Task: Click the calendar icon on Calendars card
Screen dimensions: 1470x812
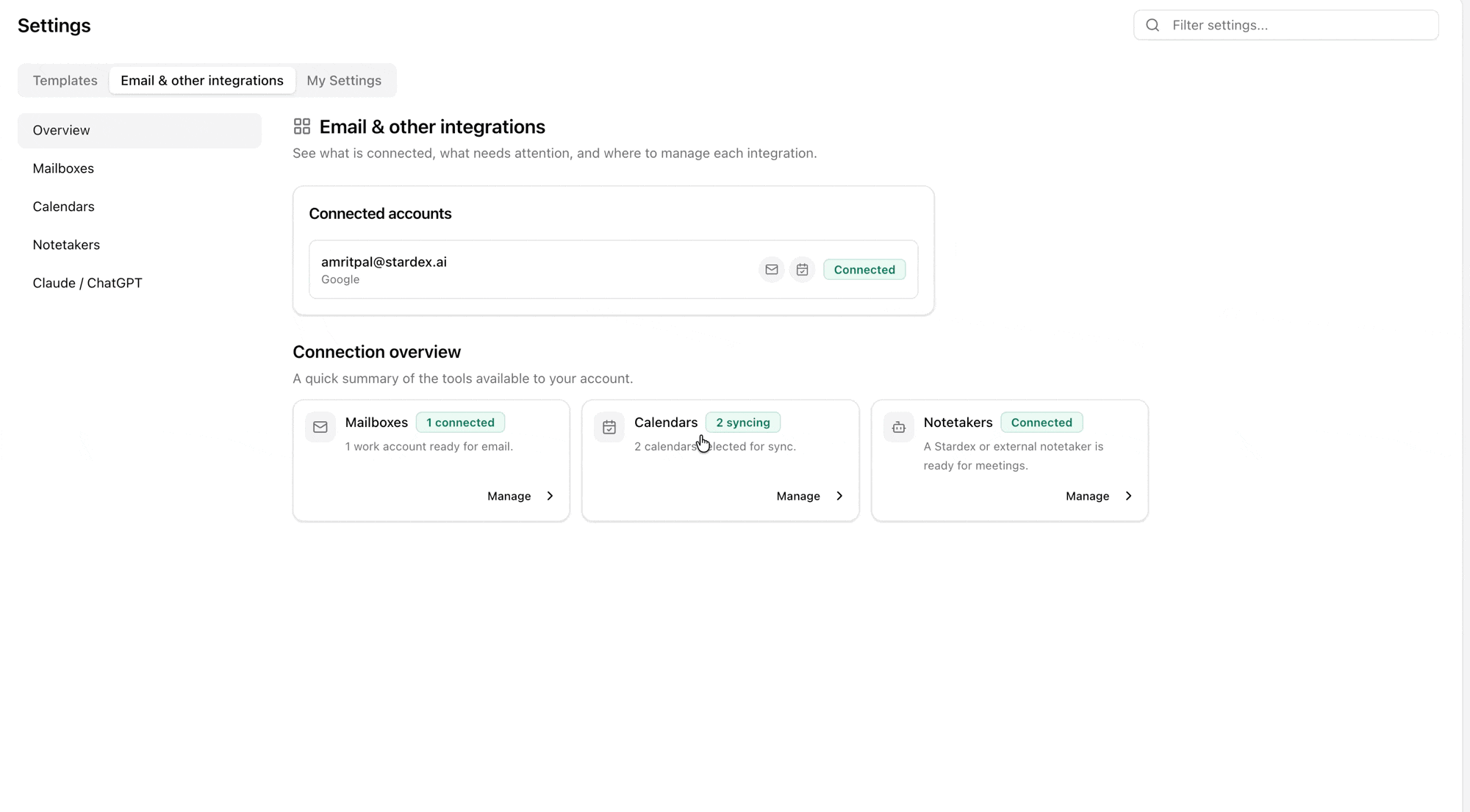Action: pyautogui.click(x=609, y=427)
